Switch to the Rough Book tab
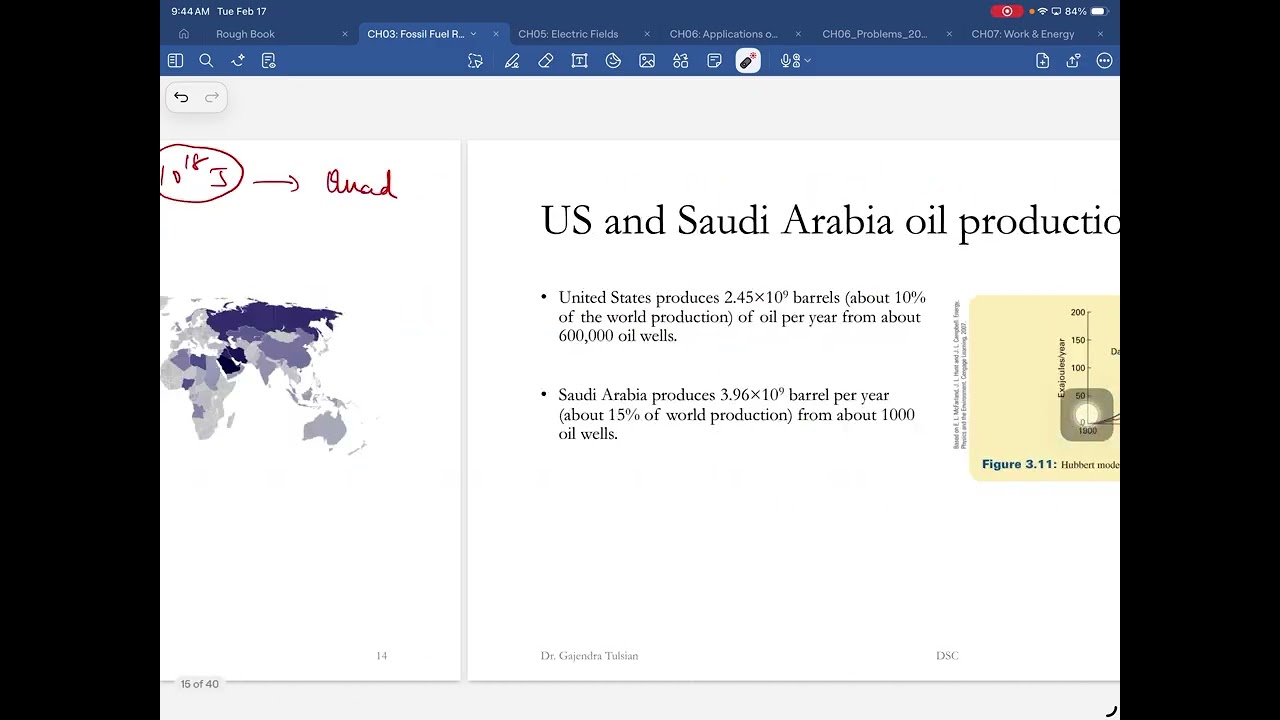Image resolution: width=1280 pixels, height=720 pixels. (x=245, y=34)
